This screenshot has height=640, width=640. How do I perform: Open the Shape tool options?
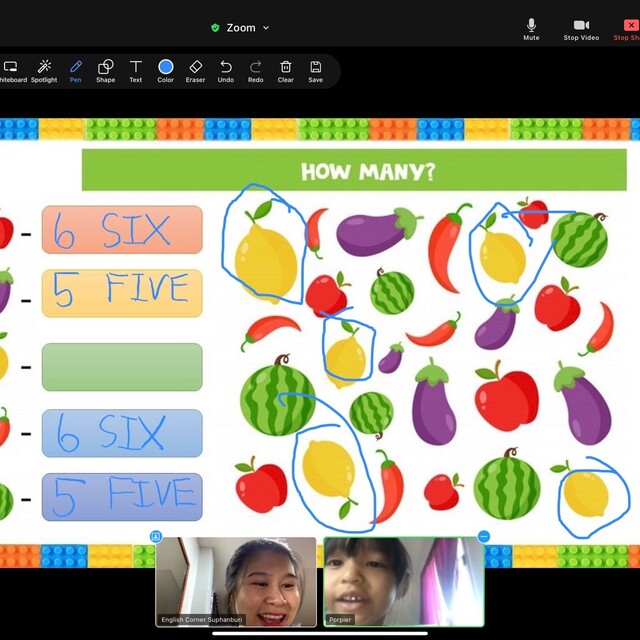coord(105,70)
